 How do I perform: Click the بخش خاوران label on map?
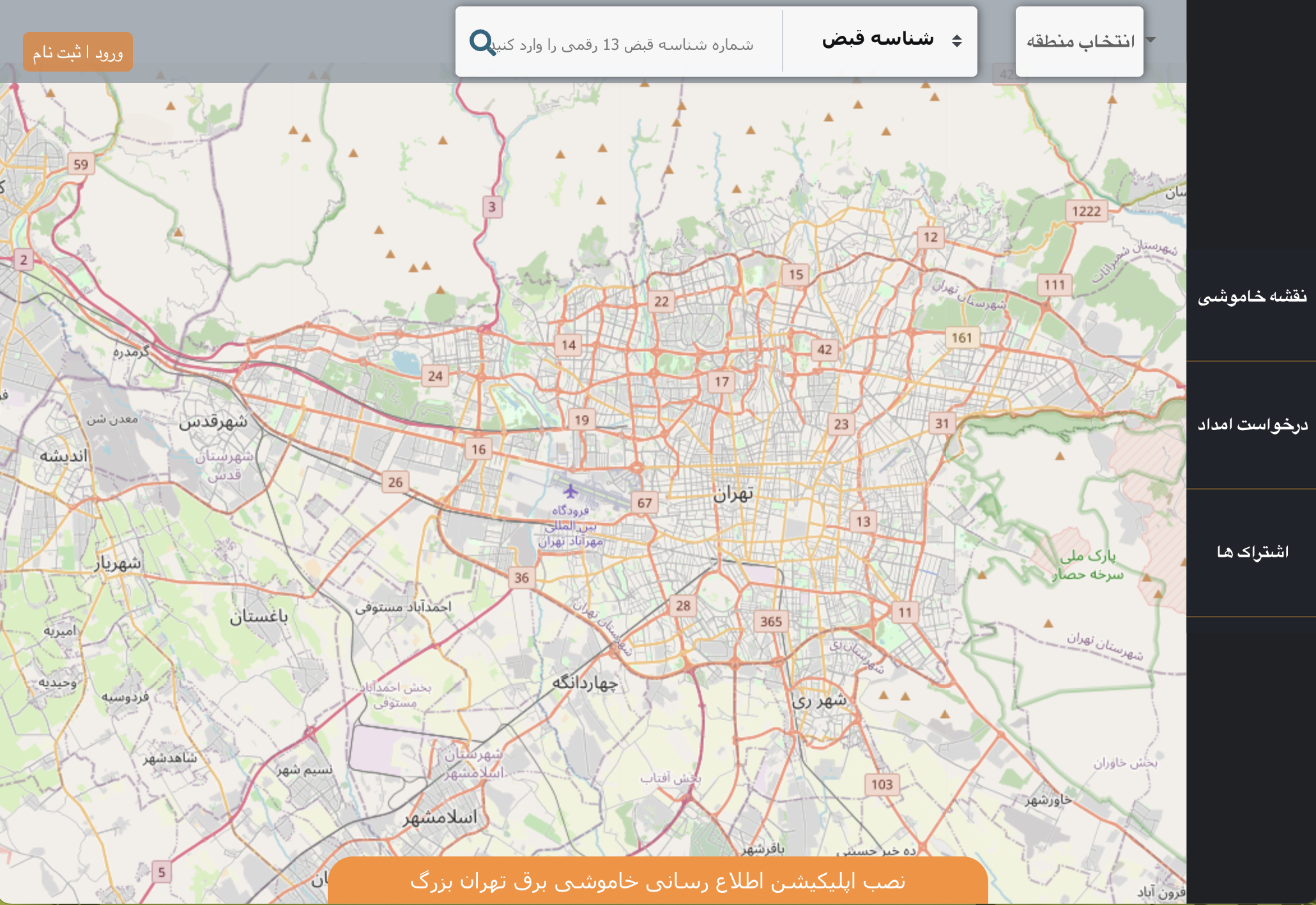coord(1126,762)
